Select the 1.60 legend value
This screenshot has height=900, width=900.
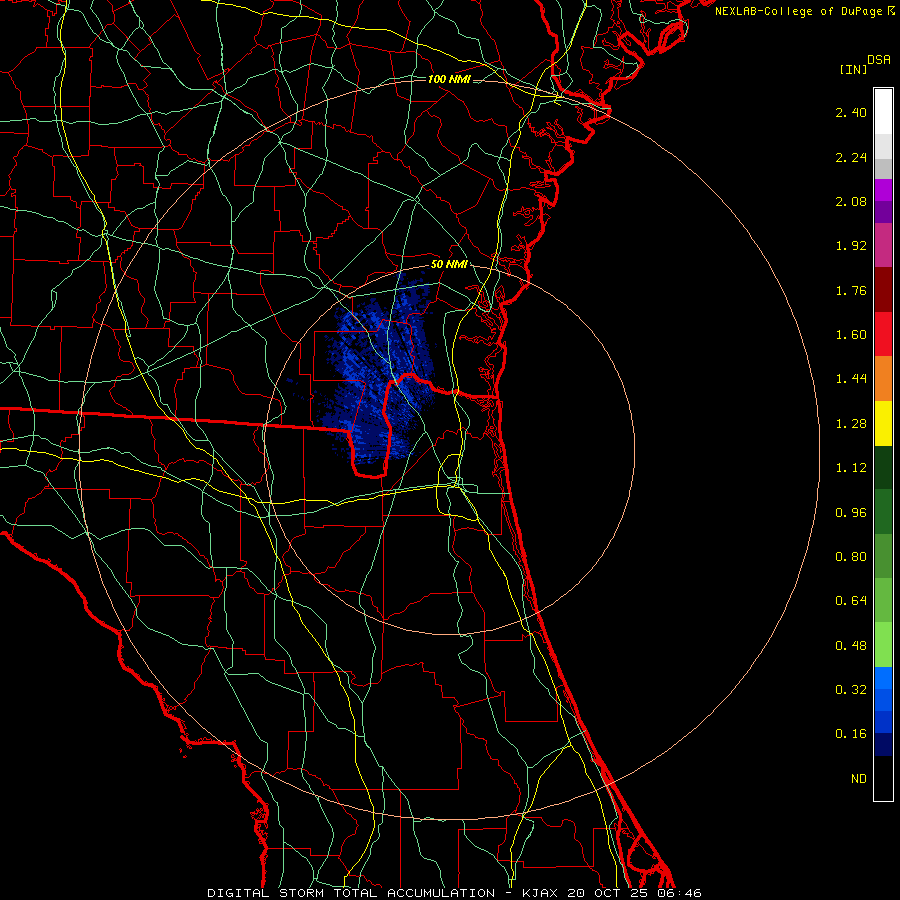[851, 335]
